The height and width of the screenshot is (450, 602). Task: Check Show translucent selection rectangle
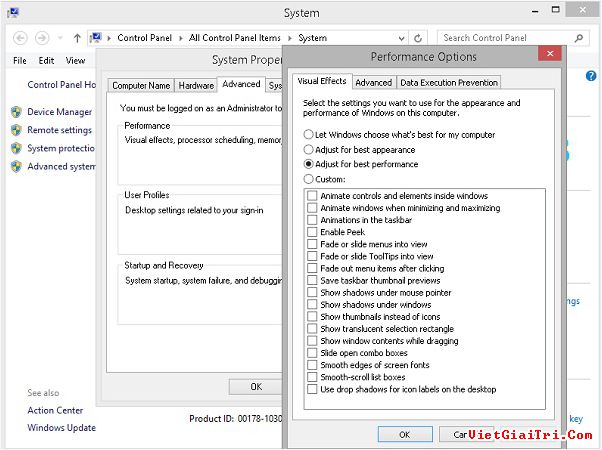[x=312, y=329]
